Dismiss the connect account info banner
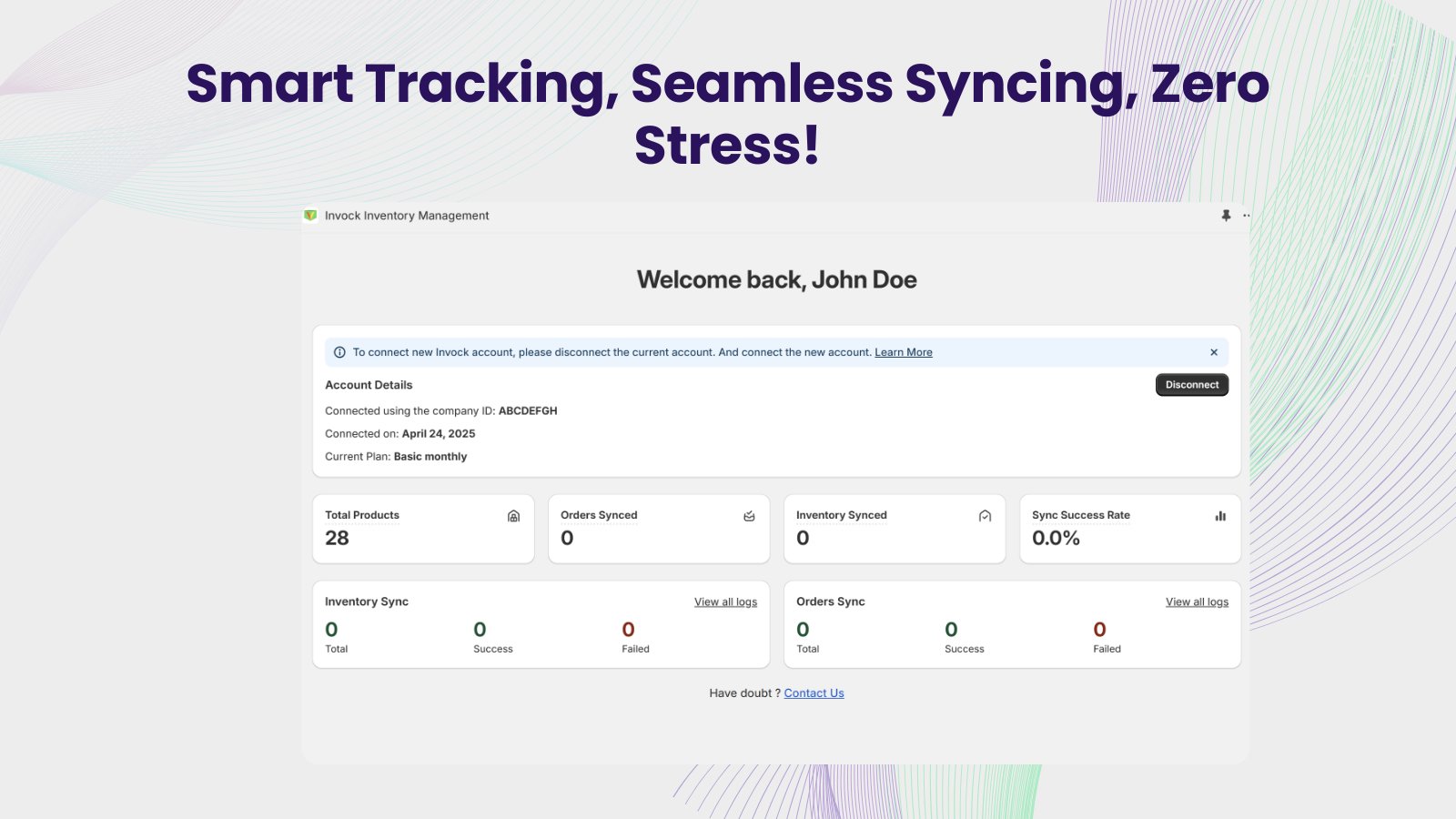The height and width of the screenshot is (819, 1456). point(1214,352)
